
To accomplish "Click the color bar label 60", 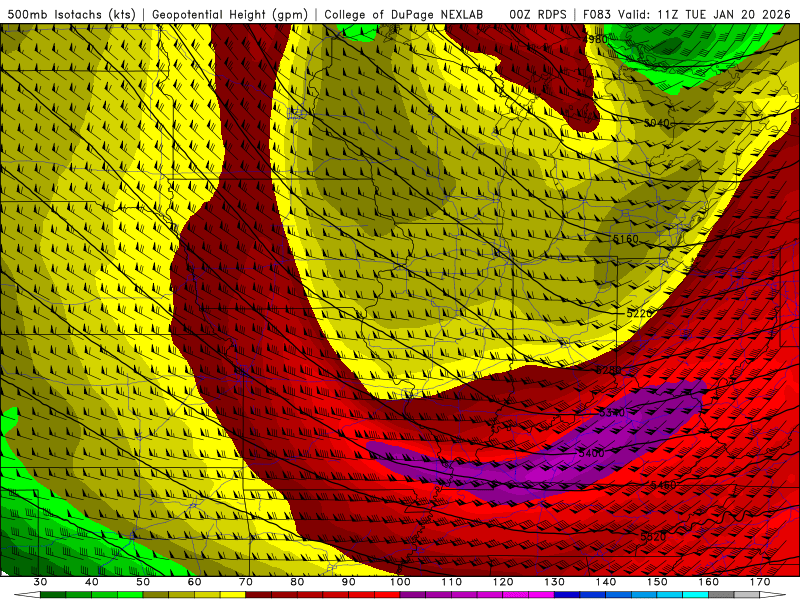I will [x=194, y=582].
